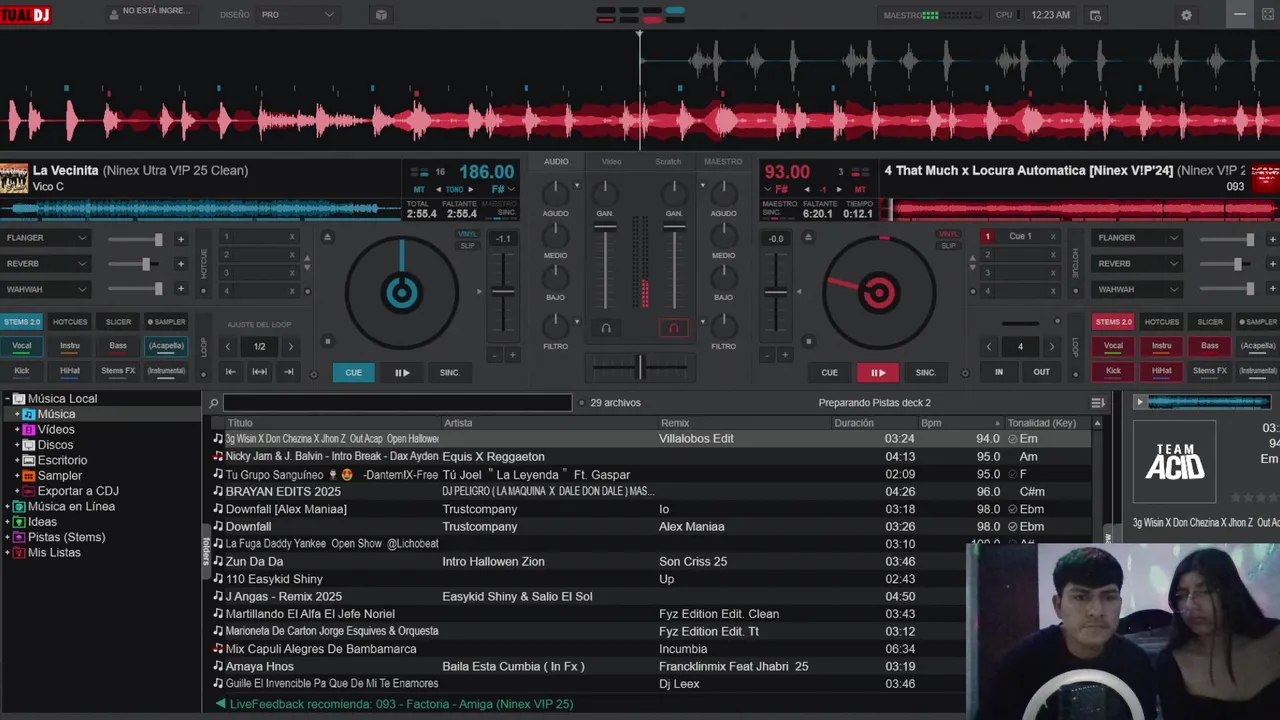Click left deck loop-in bracket icon
Viewport: 1280px width, 720px height.
[230, 372]
